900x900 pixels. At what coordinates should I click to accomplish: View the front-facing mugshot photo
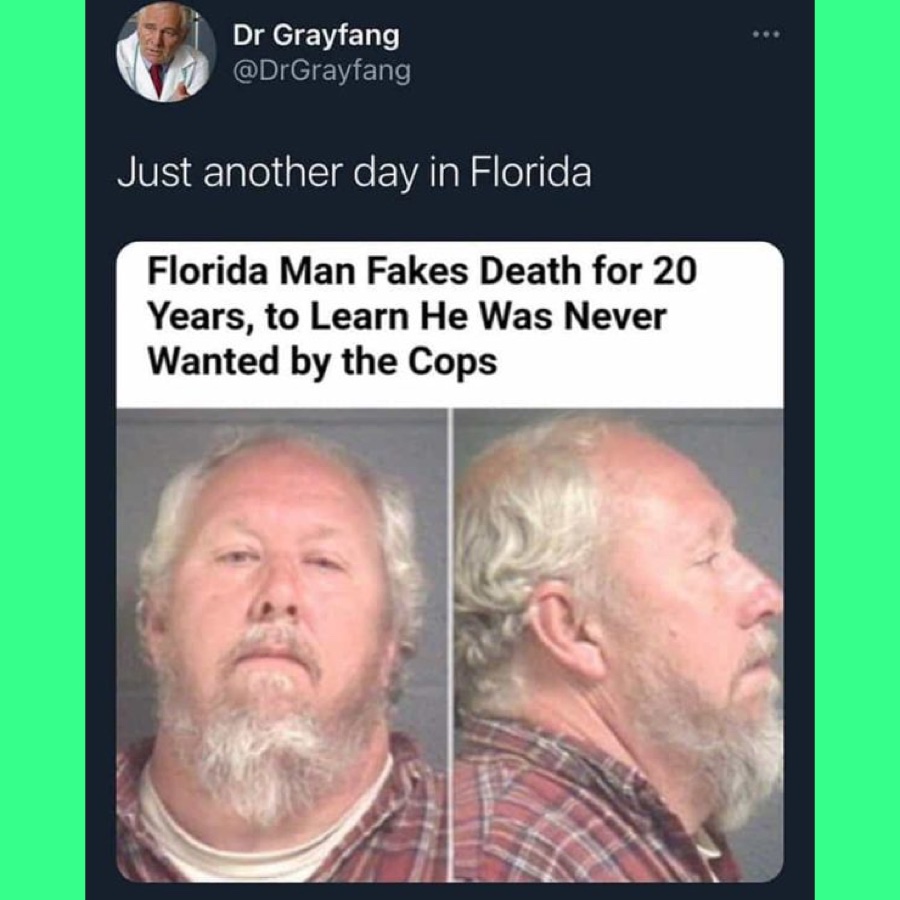pyautogui.click(x=281, y=645)
